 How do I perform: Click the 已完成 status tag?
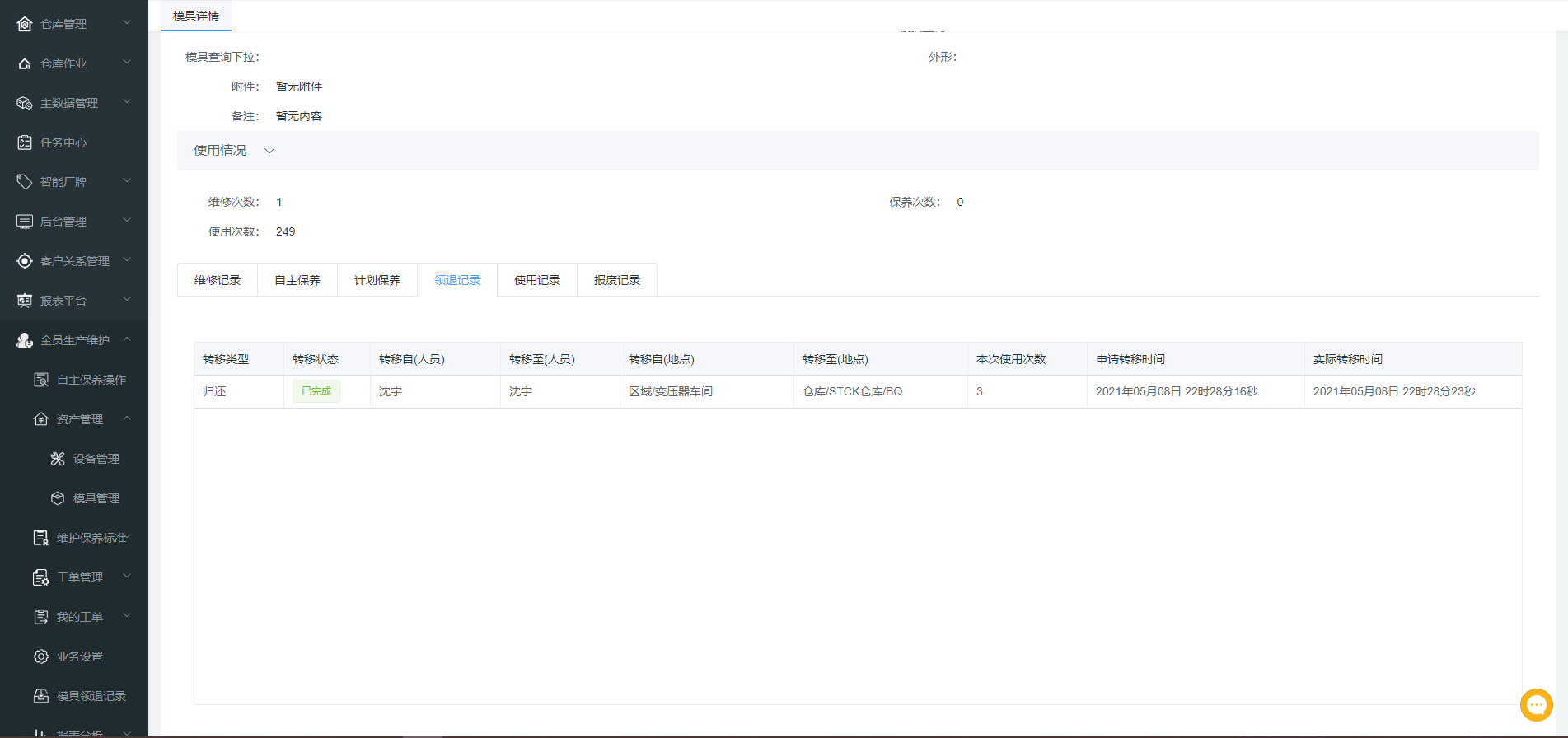pyautogui.click(x=316, y=391)
